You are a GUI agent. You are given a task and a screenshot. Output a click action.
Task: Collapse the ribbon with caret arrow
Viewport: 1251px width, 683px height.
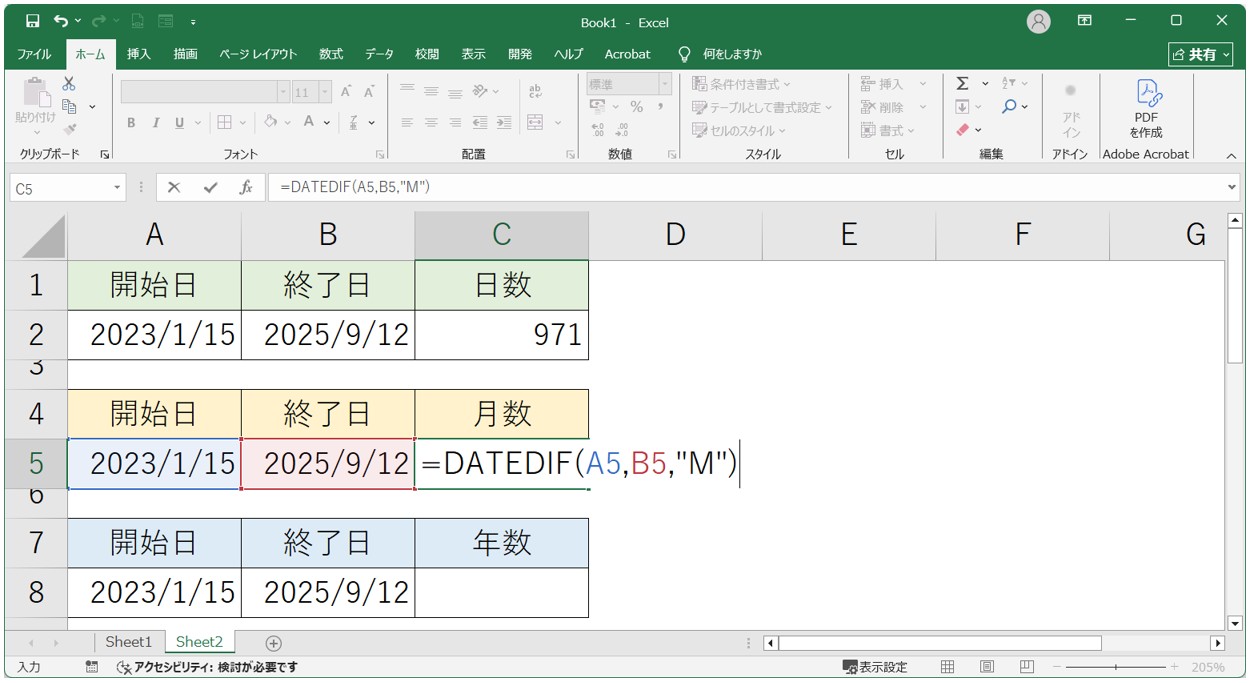tap(1231, 156)
